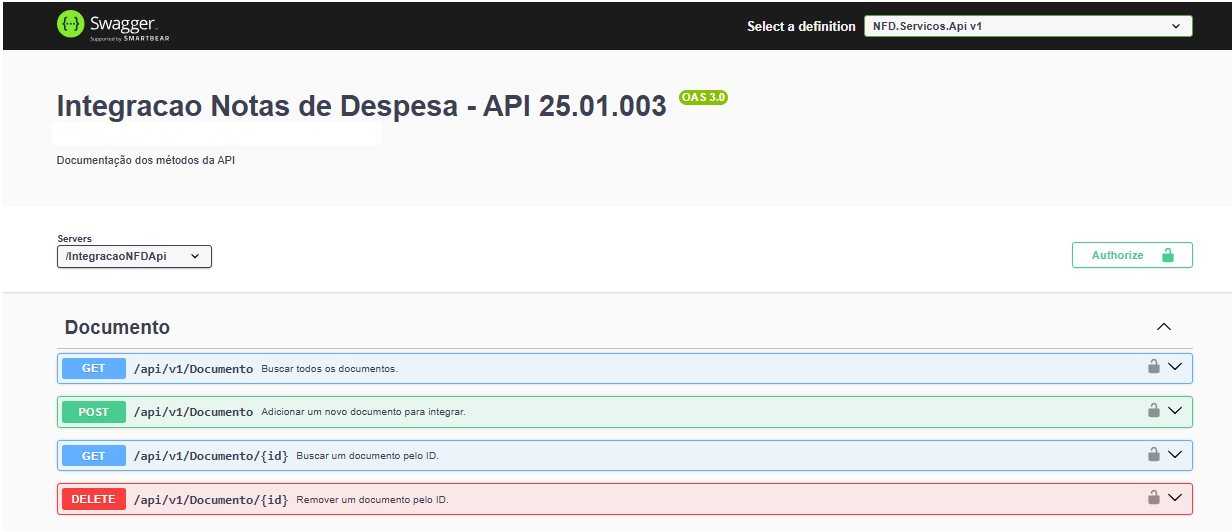Open the Select a definition dropdown

(1028, 26)
